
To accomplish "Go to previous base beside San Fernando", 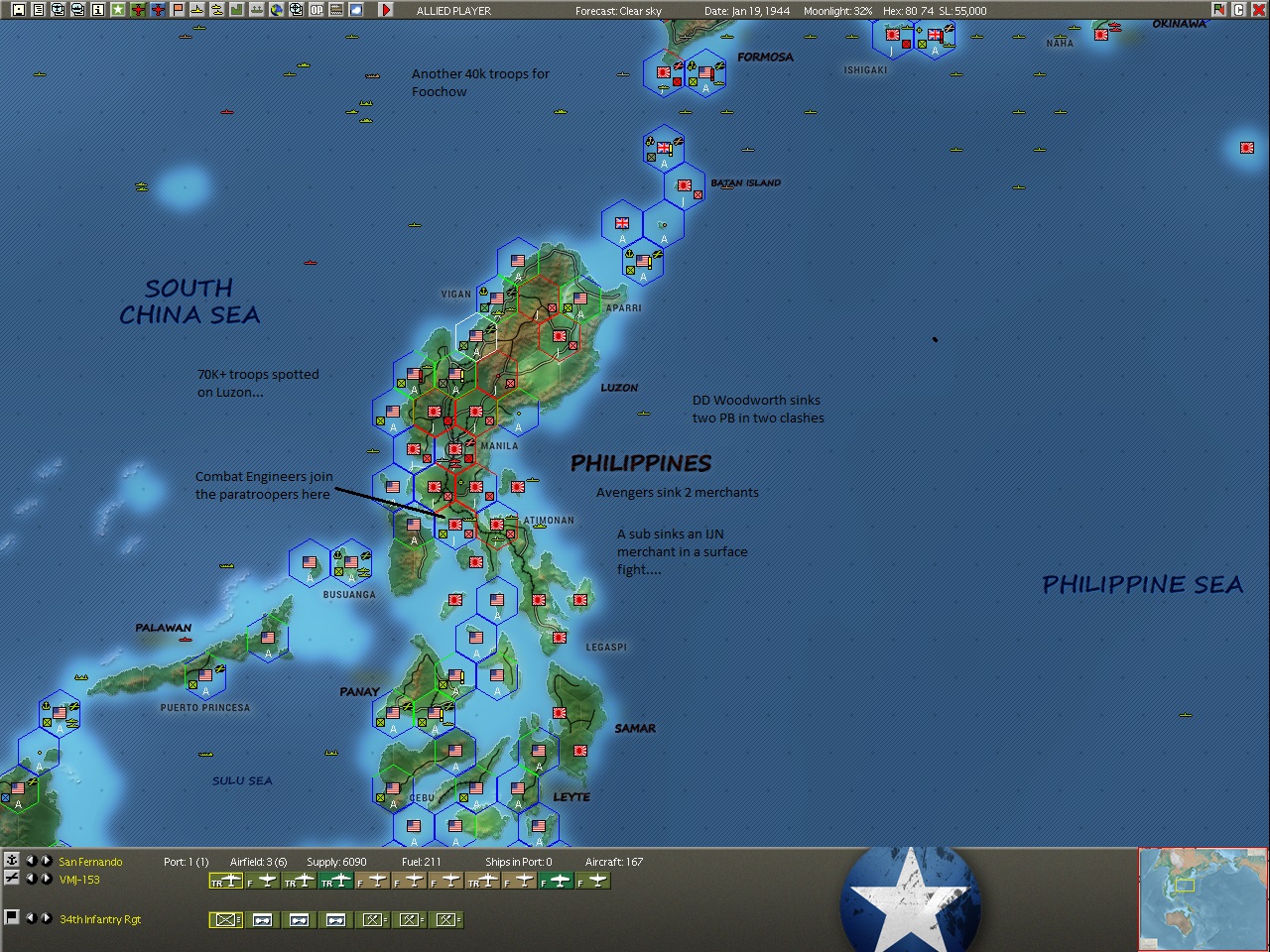I will 31,861.
